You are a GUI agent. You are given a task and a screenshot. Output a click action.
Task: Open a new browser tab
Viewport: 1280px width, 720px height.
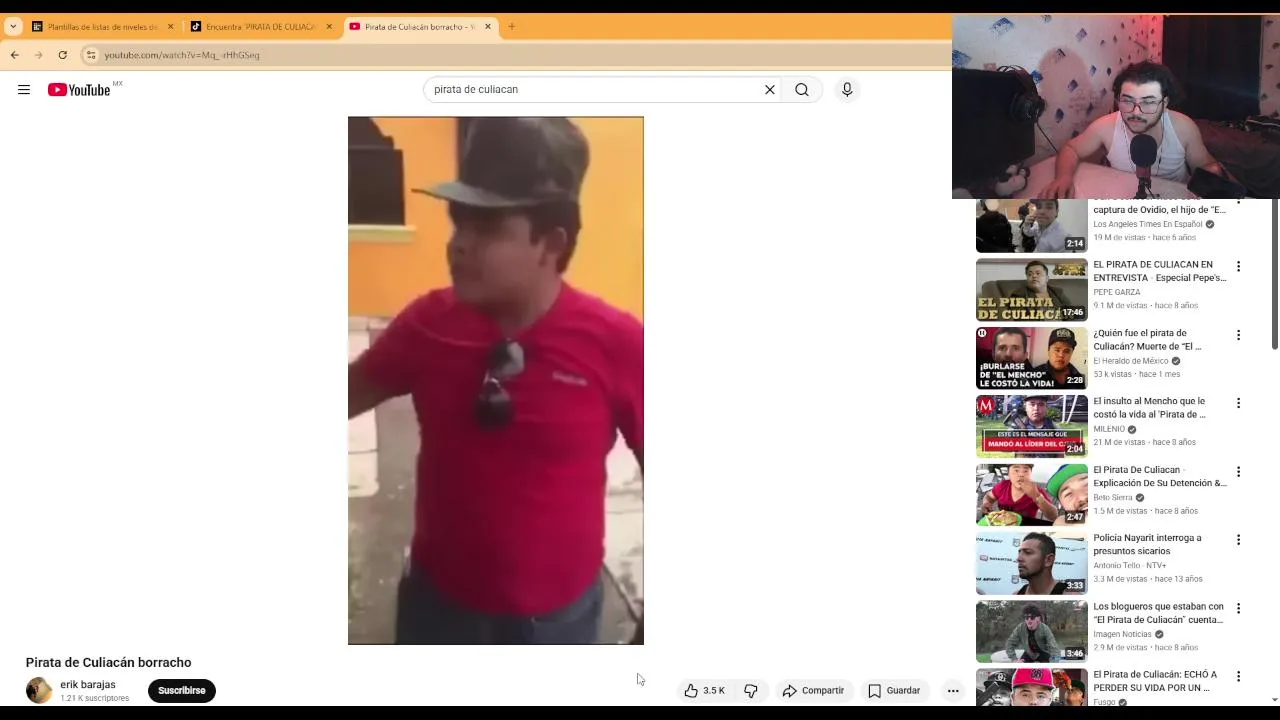[x=512, y=27]
